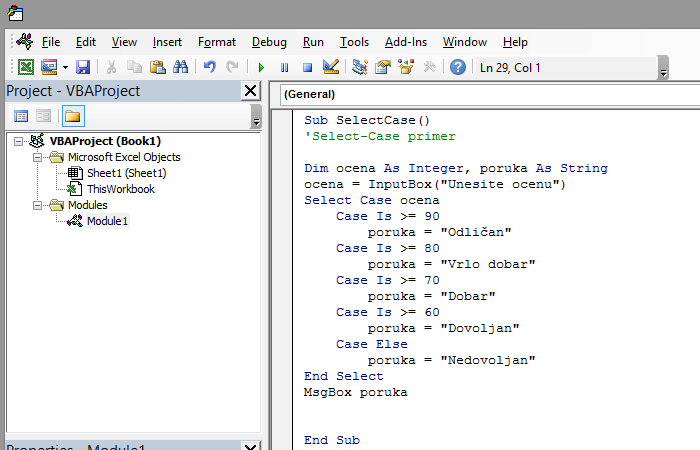Click the Undo arrow icon
The image size is (700, 450).
[209, 67]
